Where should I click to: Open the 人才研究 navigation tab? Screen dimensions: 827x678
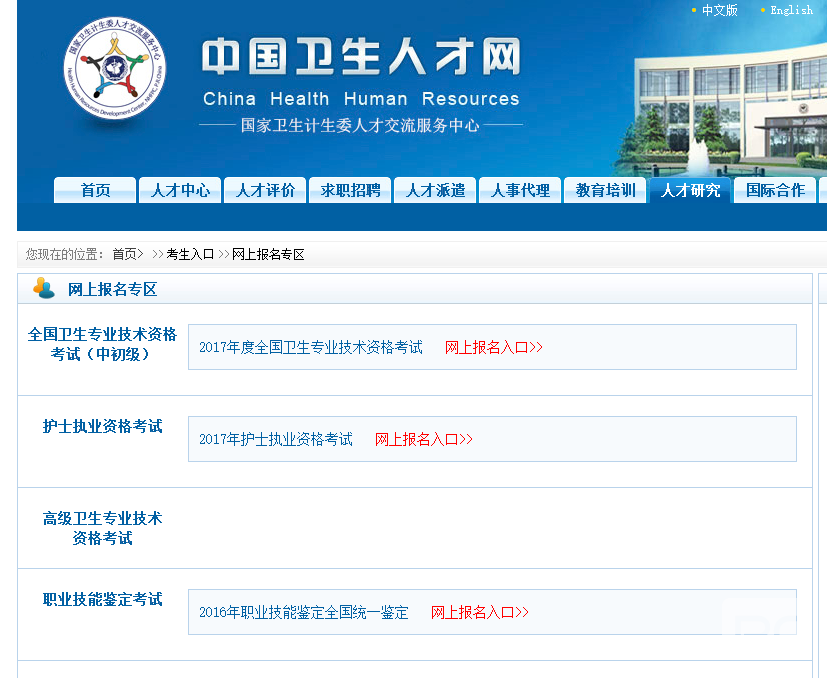pyautogui.click(x=690, y=190)
